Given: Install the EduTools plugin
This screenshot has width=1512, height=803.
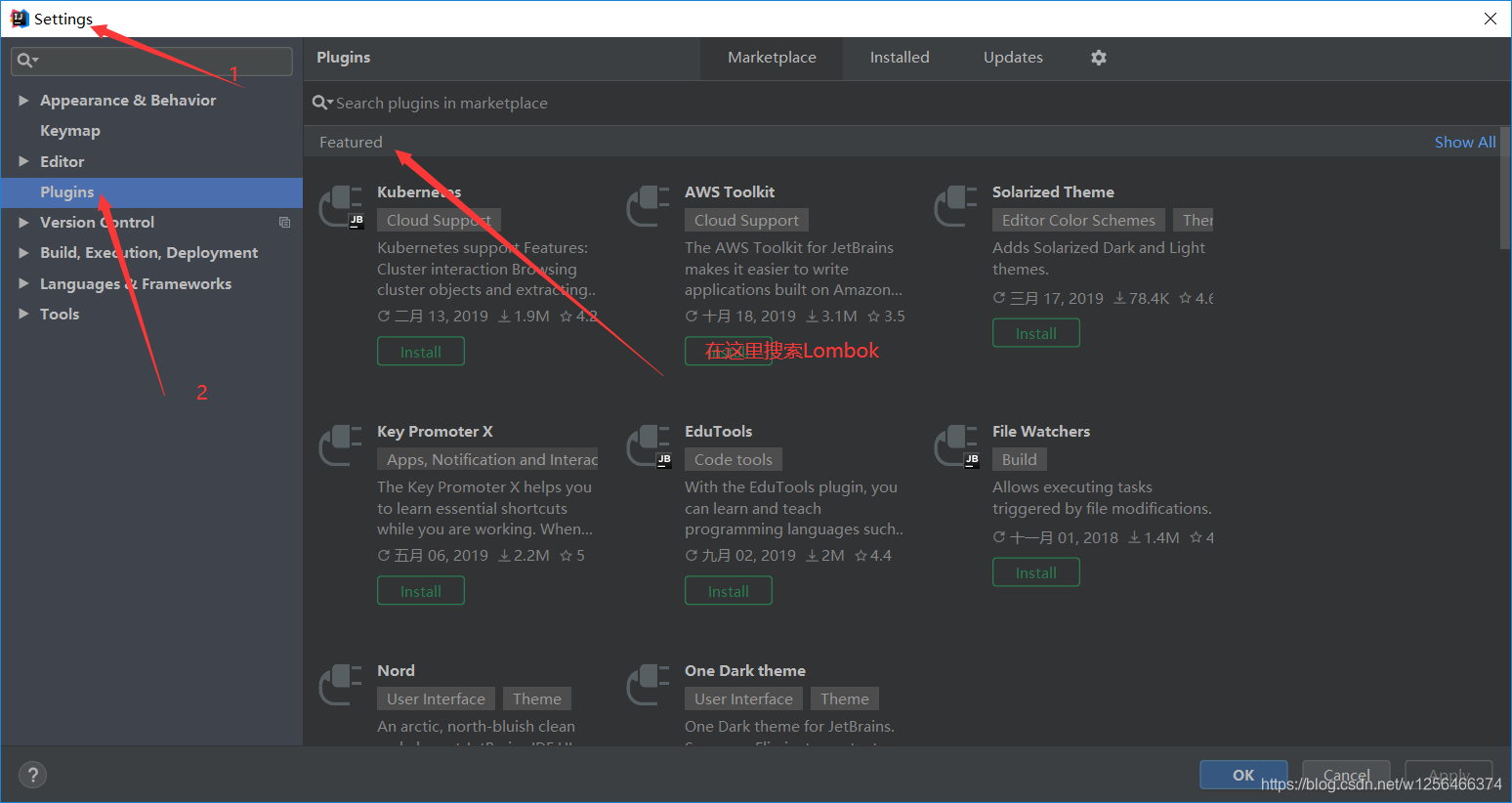Looking at the screenshot, I should click(729, 591).
